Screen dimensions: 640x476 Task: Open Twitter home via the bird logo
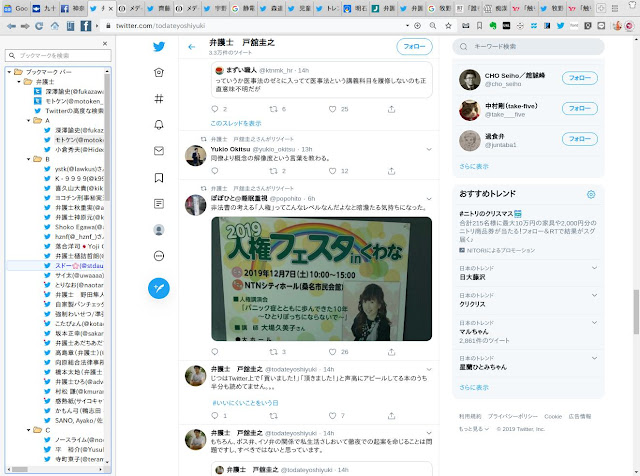point(159,47)
